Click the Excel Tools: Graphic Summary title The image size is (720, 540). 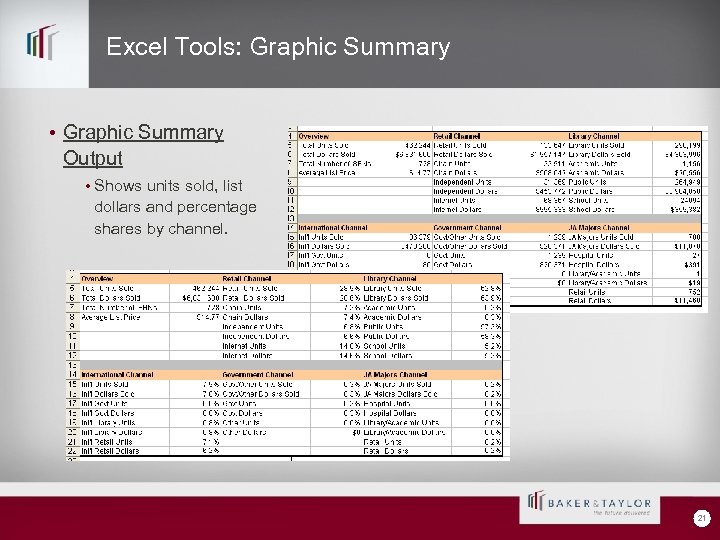coord(278,47)
